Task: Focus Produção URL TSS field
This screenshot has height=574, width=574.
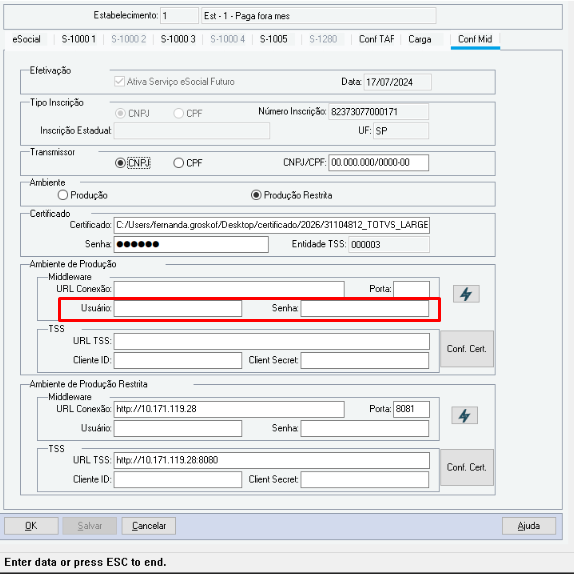Action: click(x=272, y=341)
